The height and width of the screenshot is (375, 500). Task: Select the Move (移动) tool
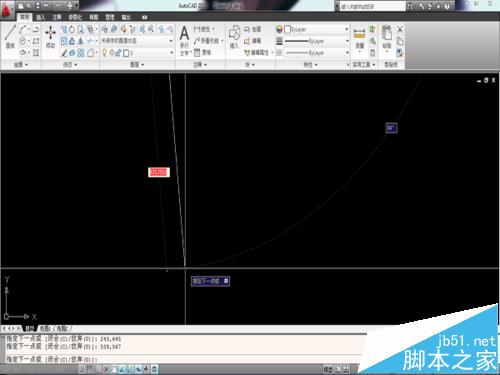point(50,37)
